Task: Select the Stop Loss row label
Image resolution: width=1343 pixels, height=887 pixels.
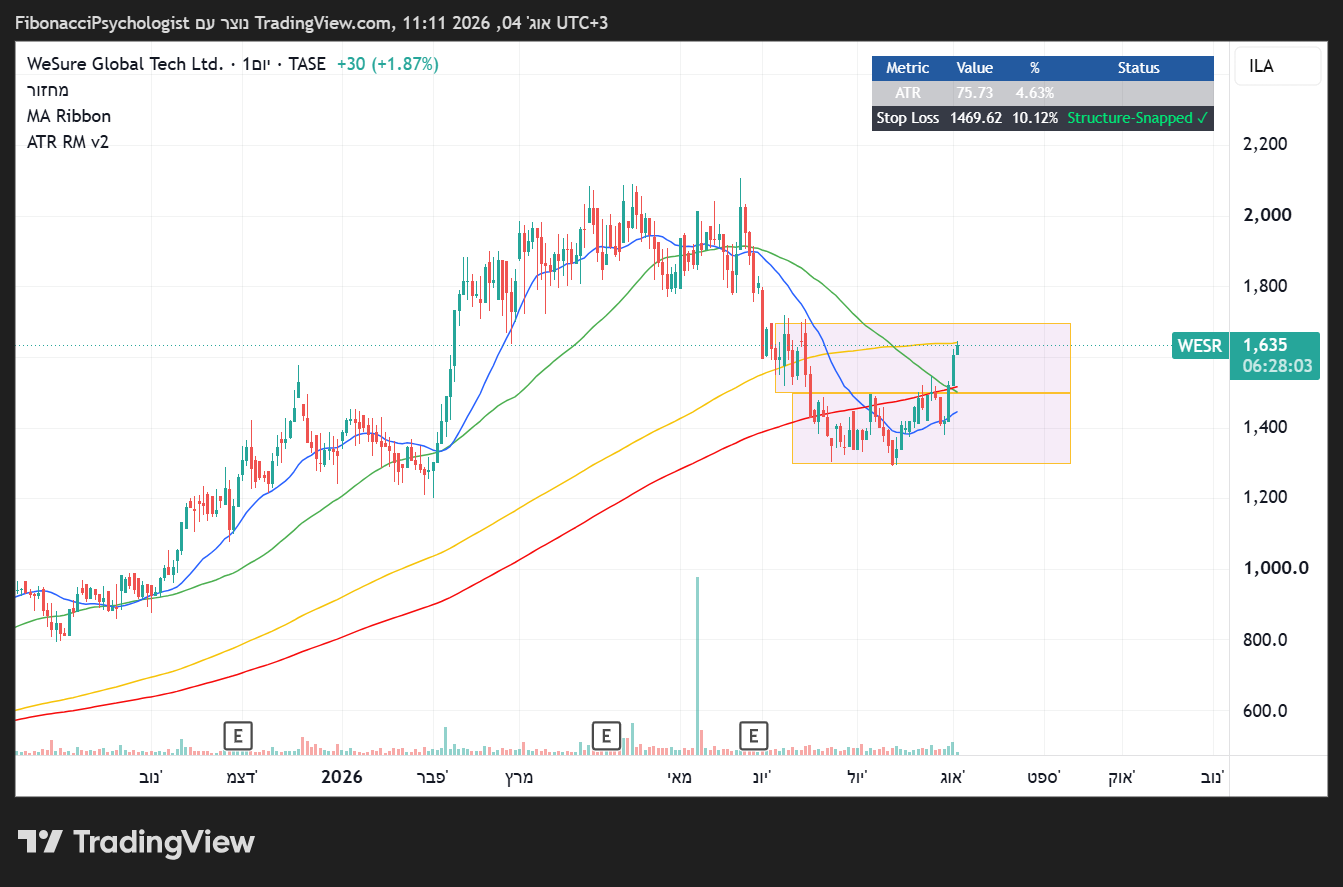Action: click(908, 118)
